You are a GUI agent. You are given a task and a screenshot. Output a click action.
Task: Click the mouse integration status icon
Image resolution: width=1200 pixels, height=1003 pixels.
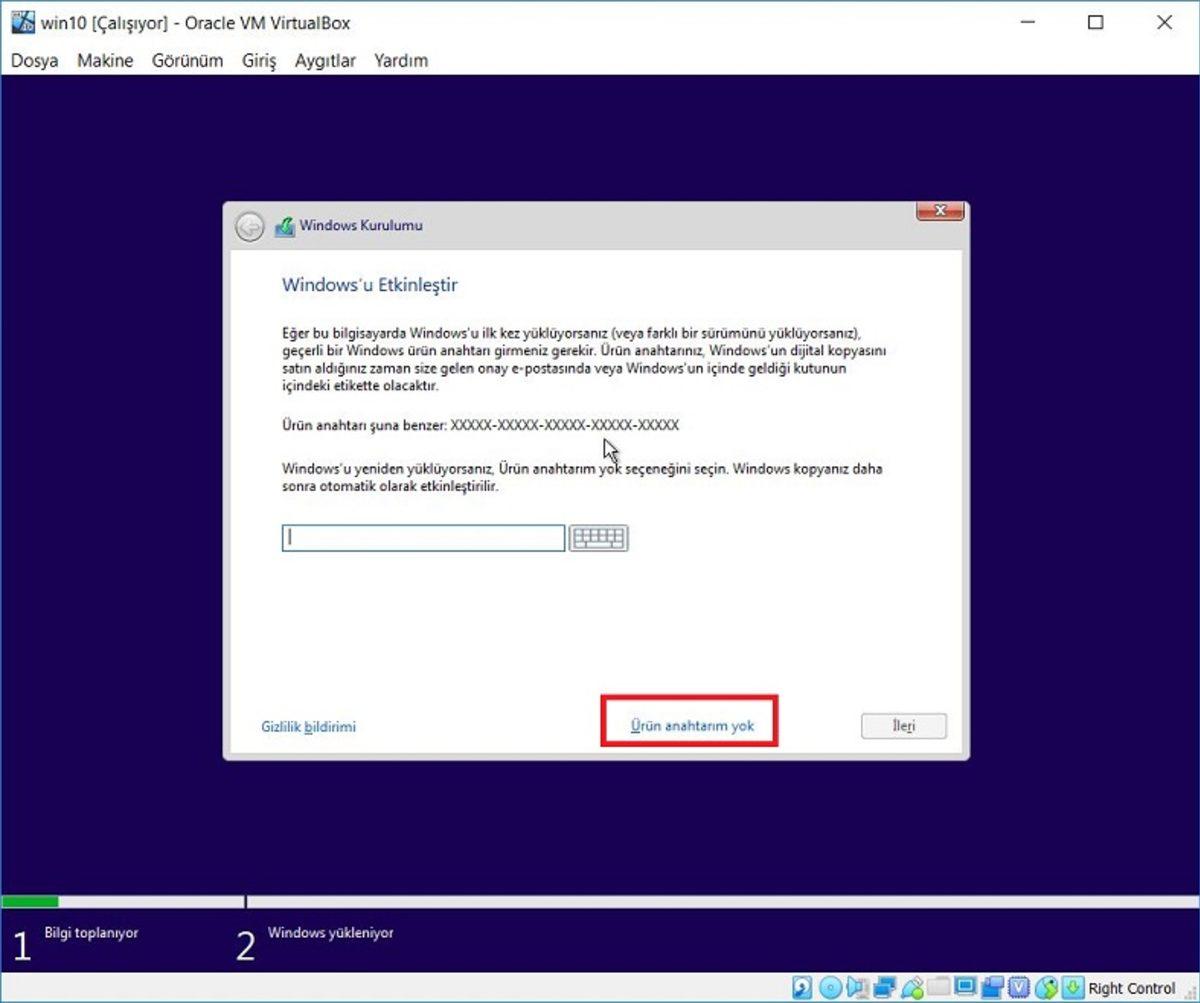1046,988
